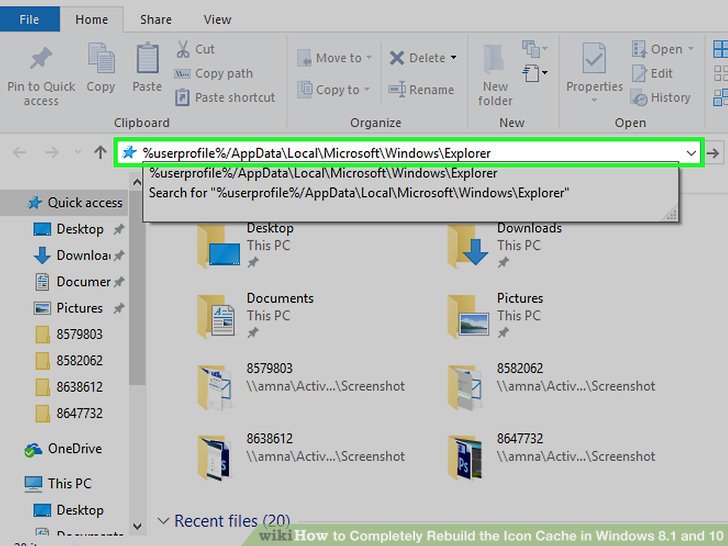Open Documents in the navigation pane
The width and height of the screenshot is (728, 546).
click(x=72, y=282)
